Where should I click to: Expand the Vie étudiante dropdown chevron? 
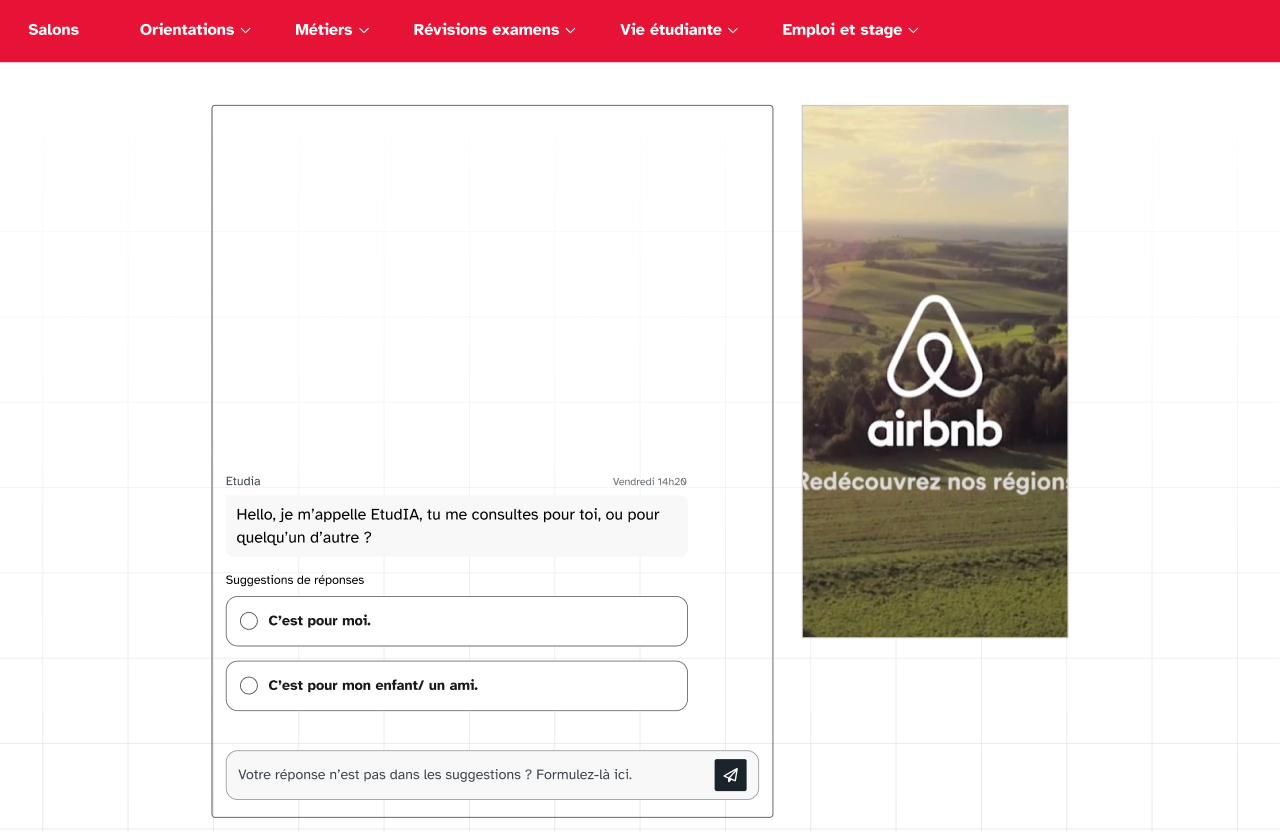click(733, 31)
